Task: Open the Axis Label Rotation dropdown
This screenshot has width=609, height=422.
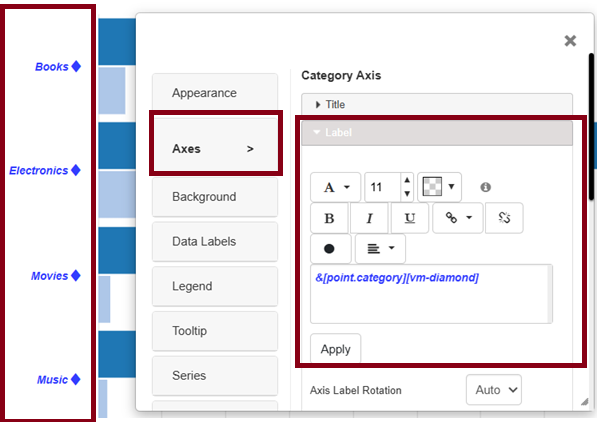Action: coord(494,389)
